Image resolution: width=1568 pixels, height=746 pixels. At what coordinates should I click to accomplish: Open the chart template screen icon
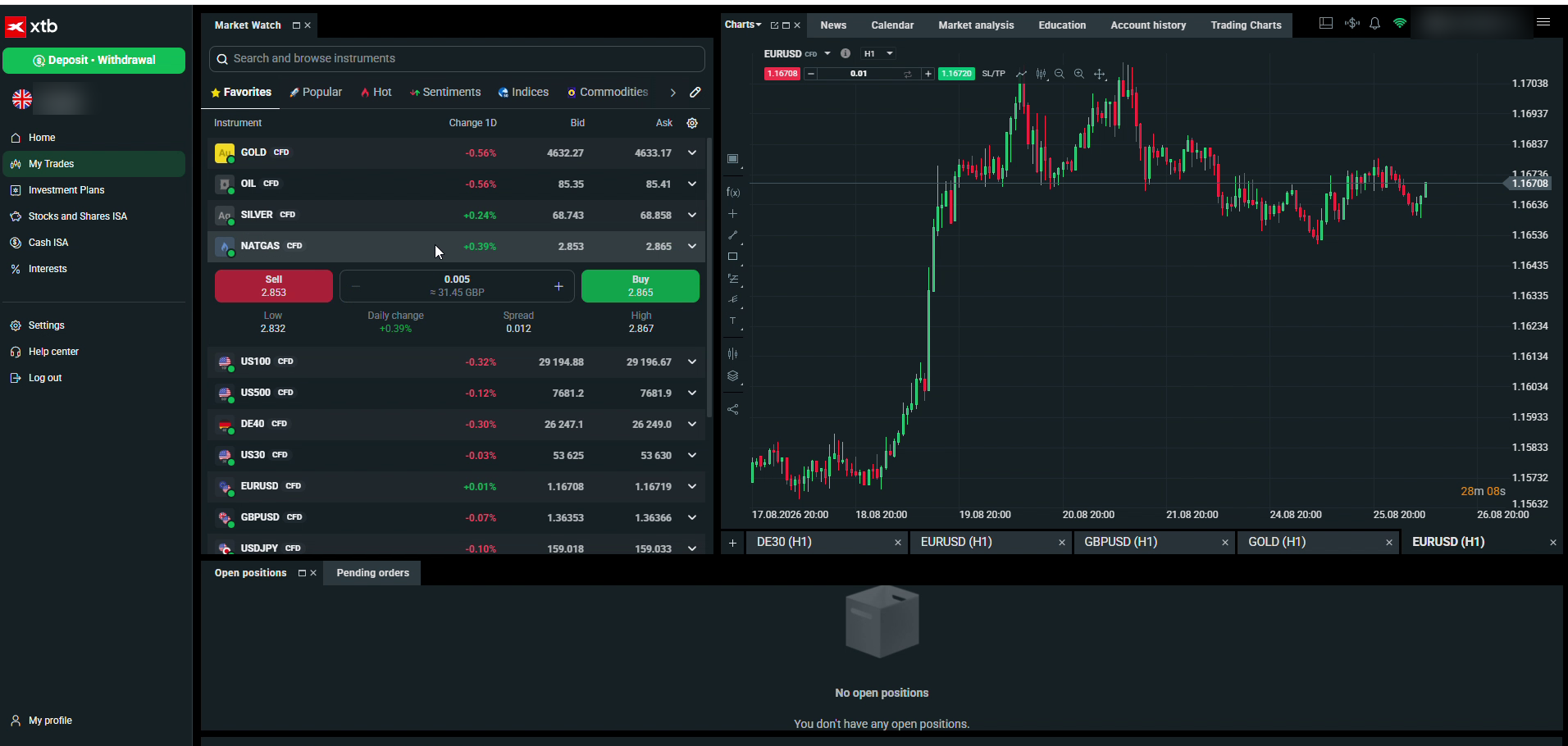point(733,159)
